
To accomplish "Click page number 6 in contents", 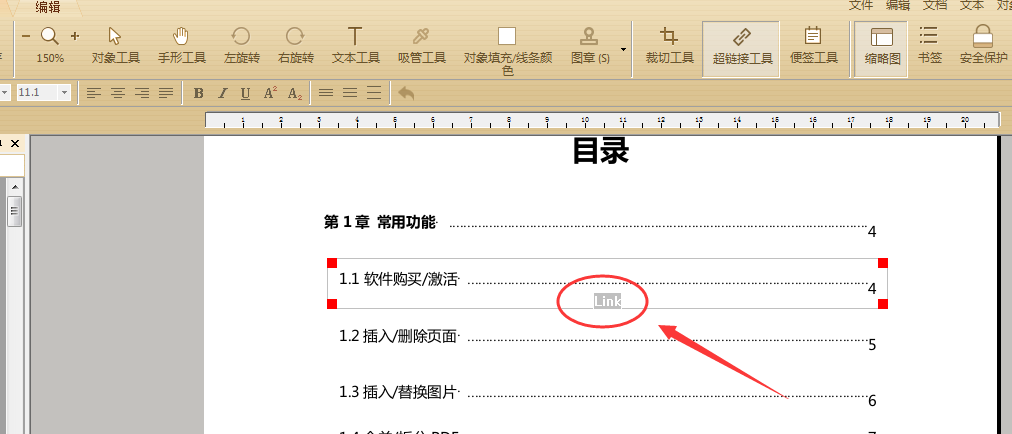I will pyautogui.click(x=872, y=401).
